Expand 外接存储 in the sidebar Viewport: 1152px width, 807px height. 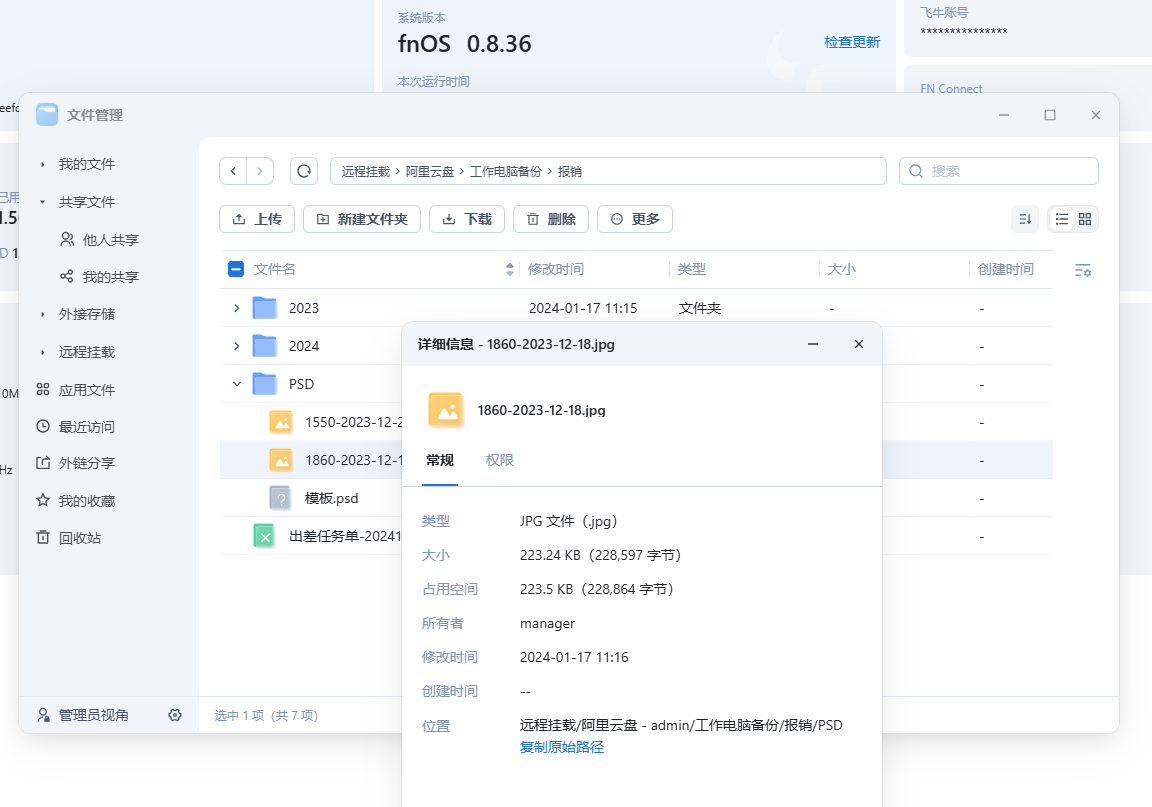pyautogui.click(x=43, y=315)
